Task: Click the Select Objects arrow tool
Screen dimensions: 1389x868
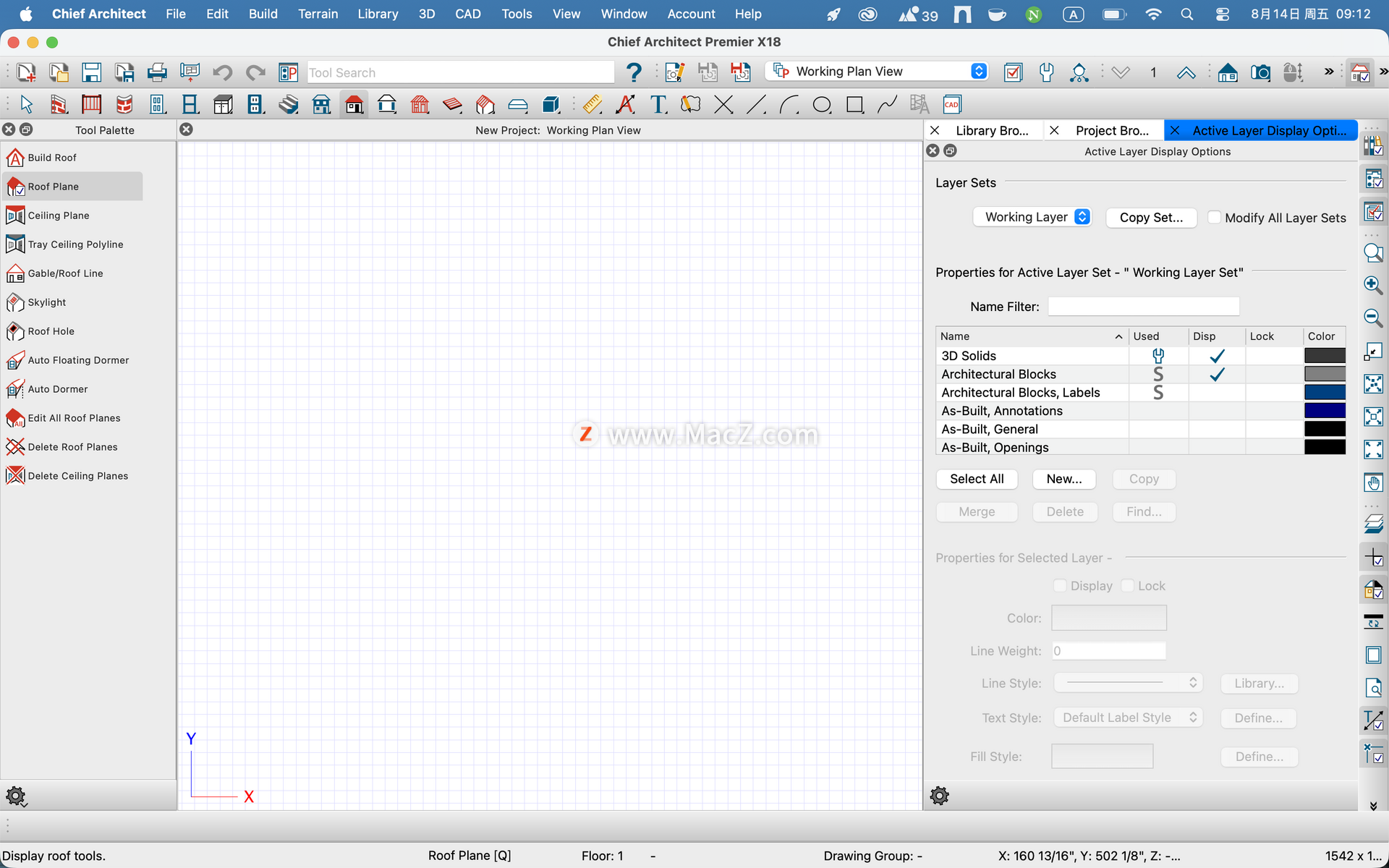Action: (27, 105)
